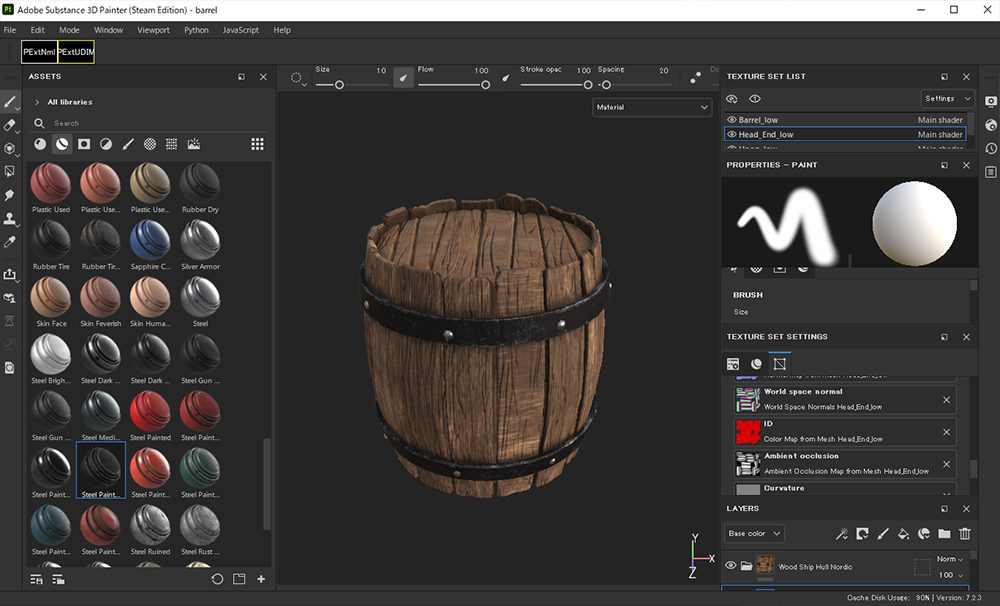The image size is (1000, 606).
Task: Add a fill layer with bucket icon
Action: [x=903, y=534]
